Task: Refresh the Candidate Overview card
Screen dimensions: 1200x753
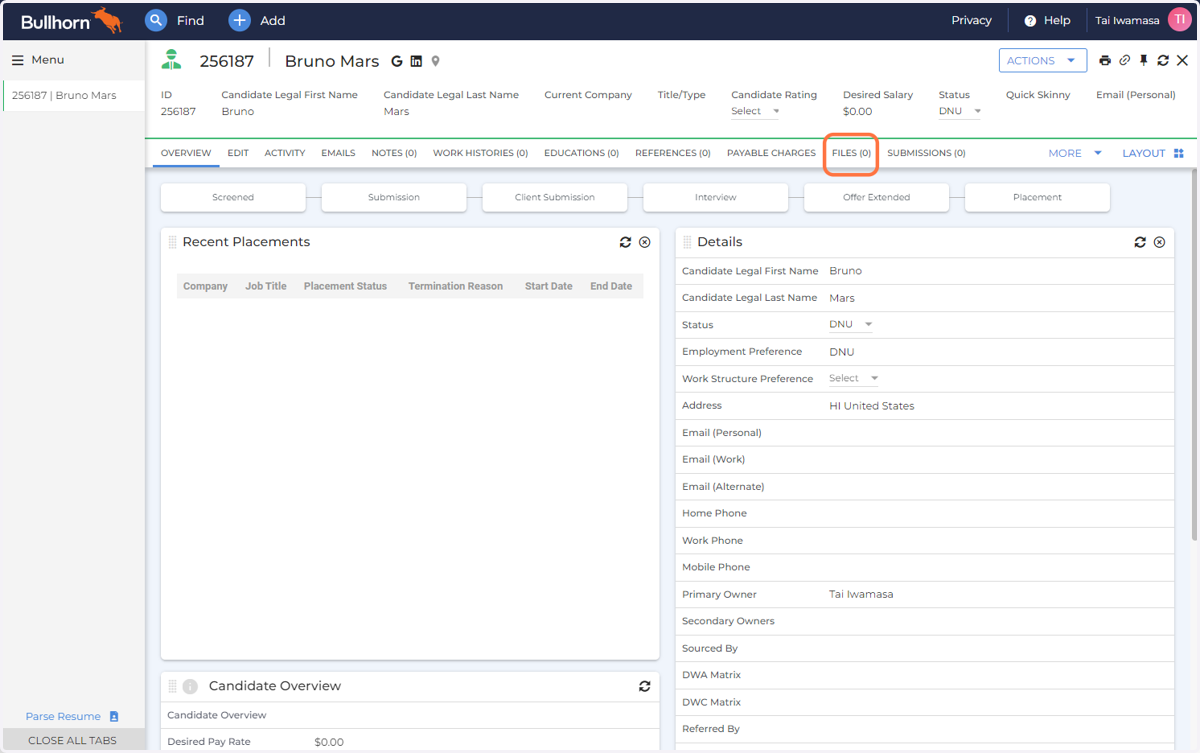Action: [x=645, y=686]
